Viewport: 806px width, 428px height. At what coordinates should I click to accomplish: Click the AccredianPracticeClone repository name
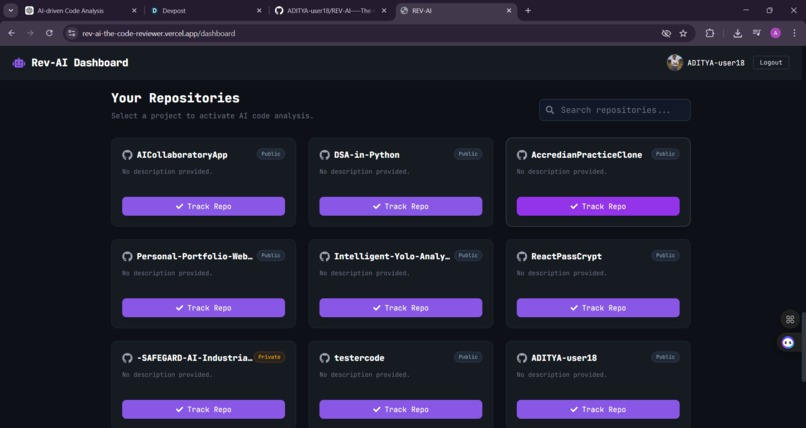click(x=587, y=155)
